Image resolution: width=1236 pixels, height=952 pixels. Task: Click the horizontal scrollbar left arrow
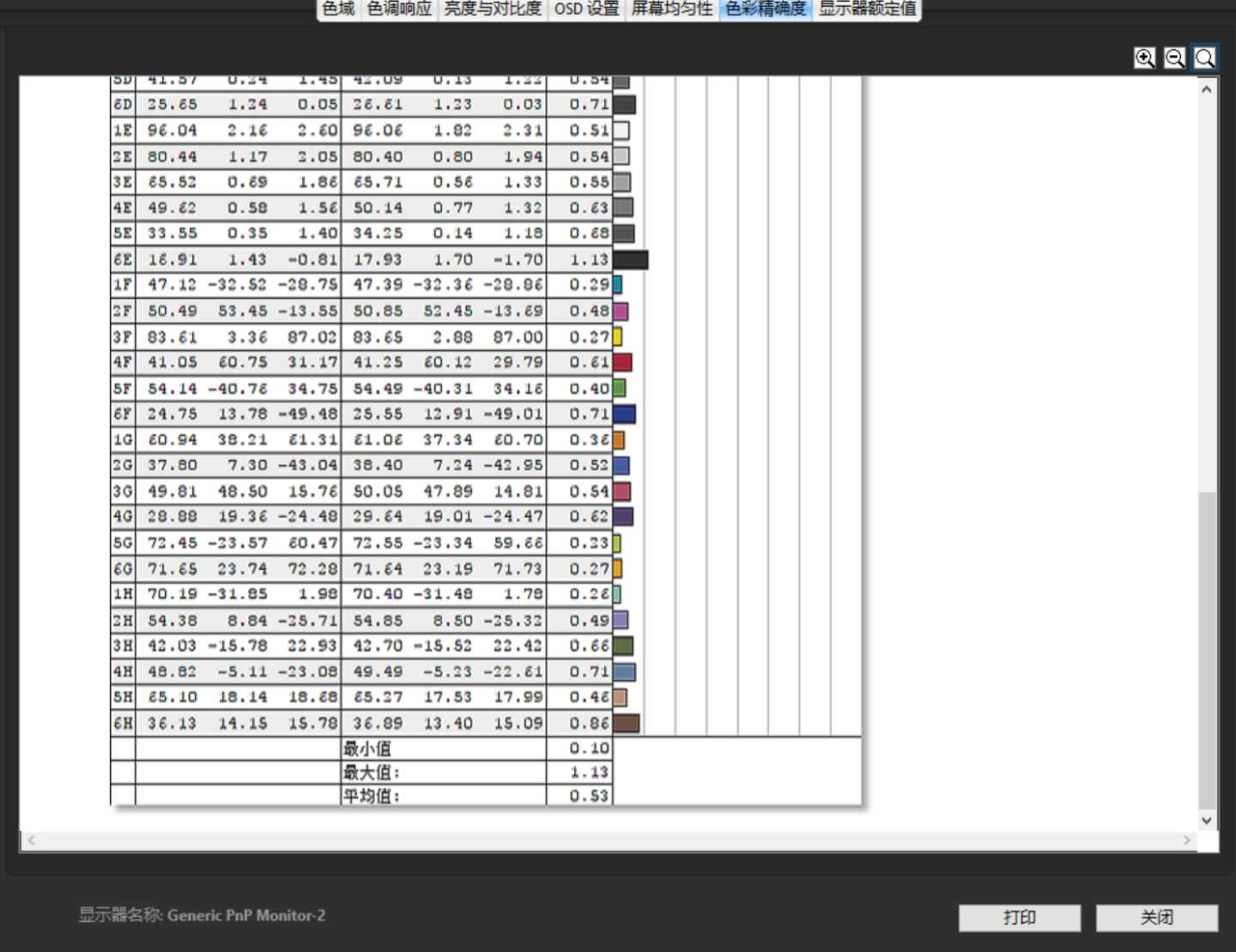tap(31, 840)
